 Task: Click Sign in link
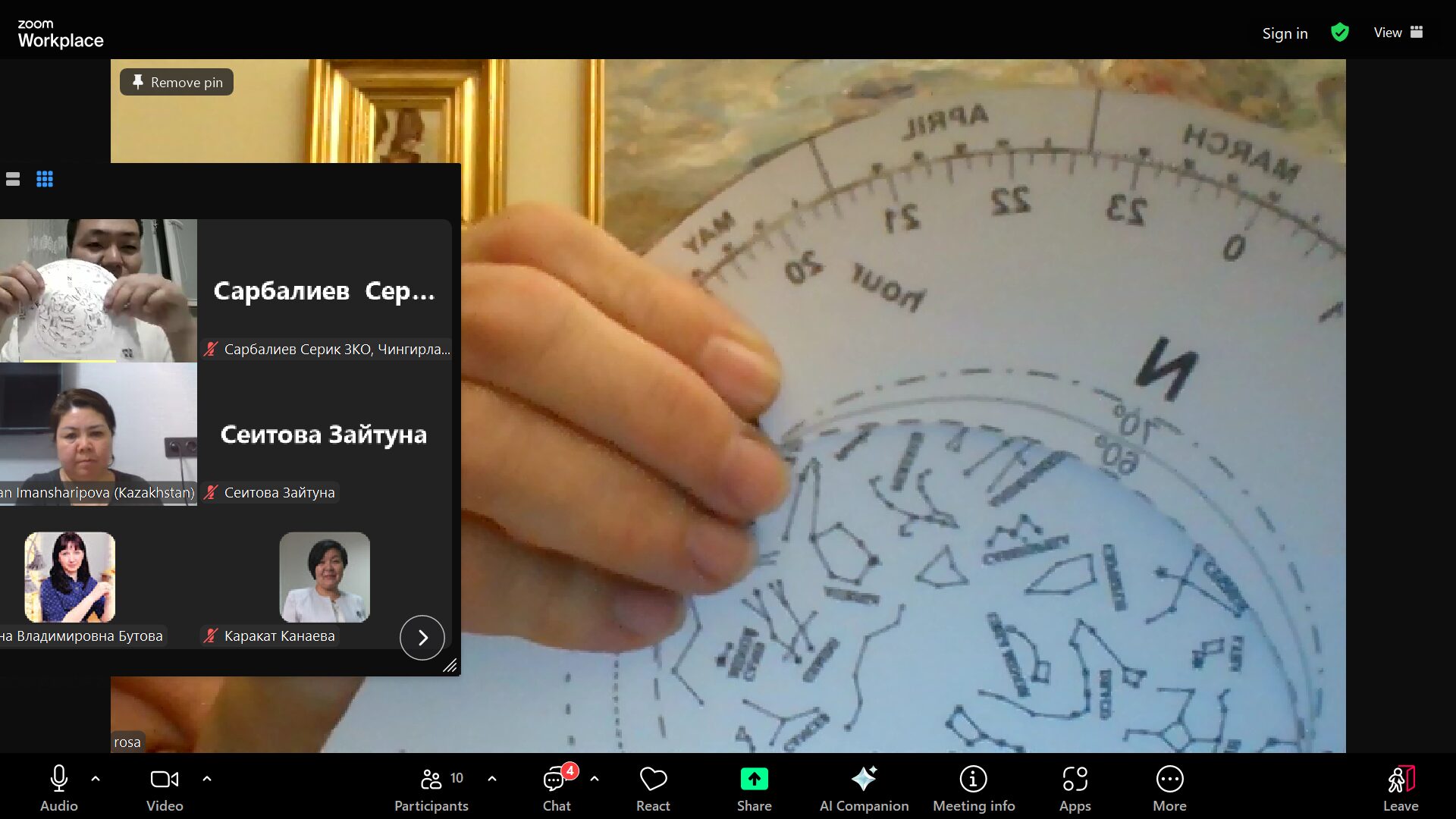tap(1285, 33)
